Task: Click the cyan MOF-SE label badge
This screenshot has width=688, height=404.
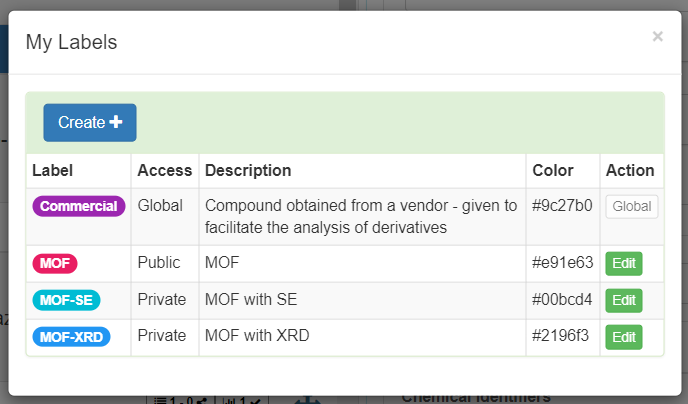Action: click(67, 300)
